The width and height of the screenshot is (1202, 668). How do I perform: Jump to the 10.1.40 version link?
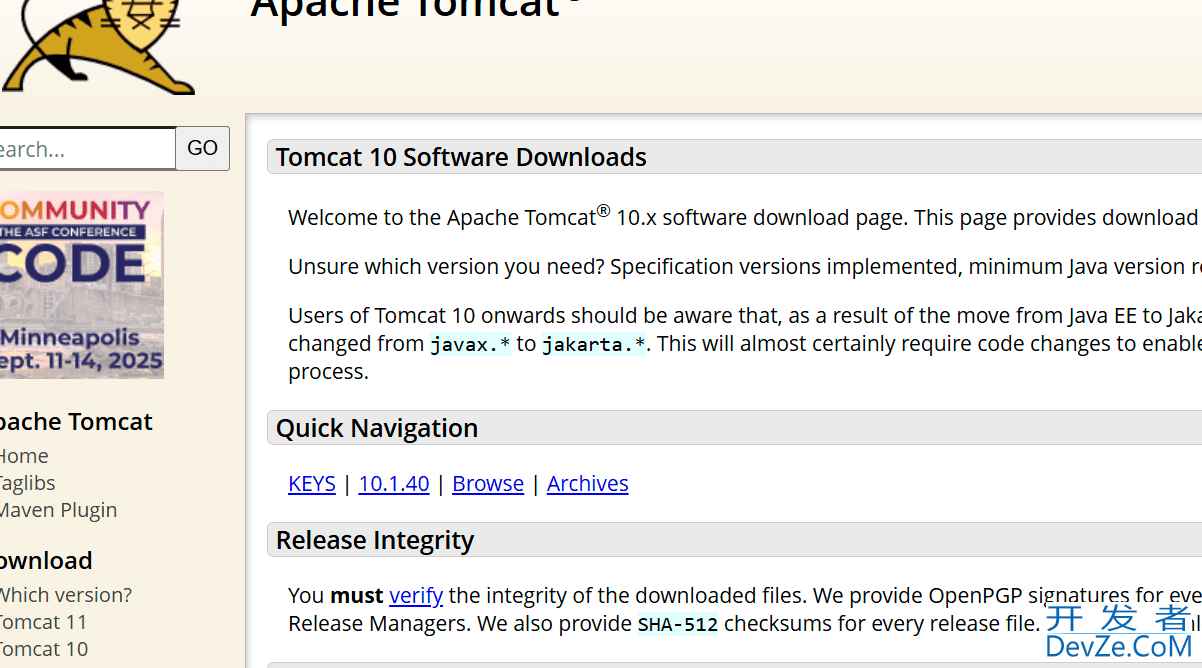394,484
